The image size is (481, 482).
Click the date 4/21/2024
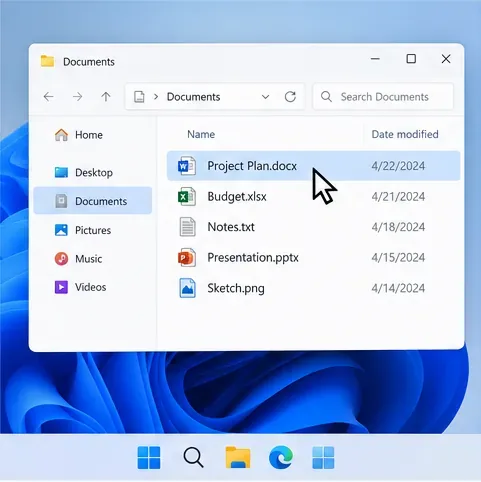coord(398,196)
